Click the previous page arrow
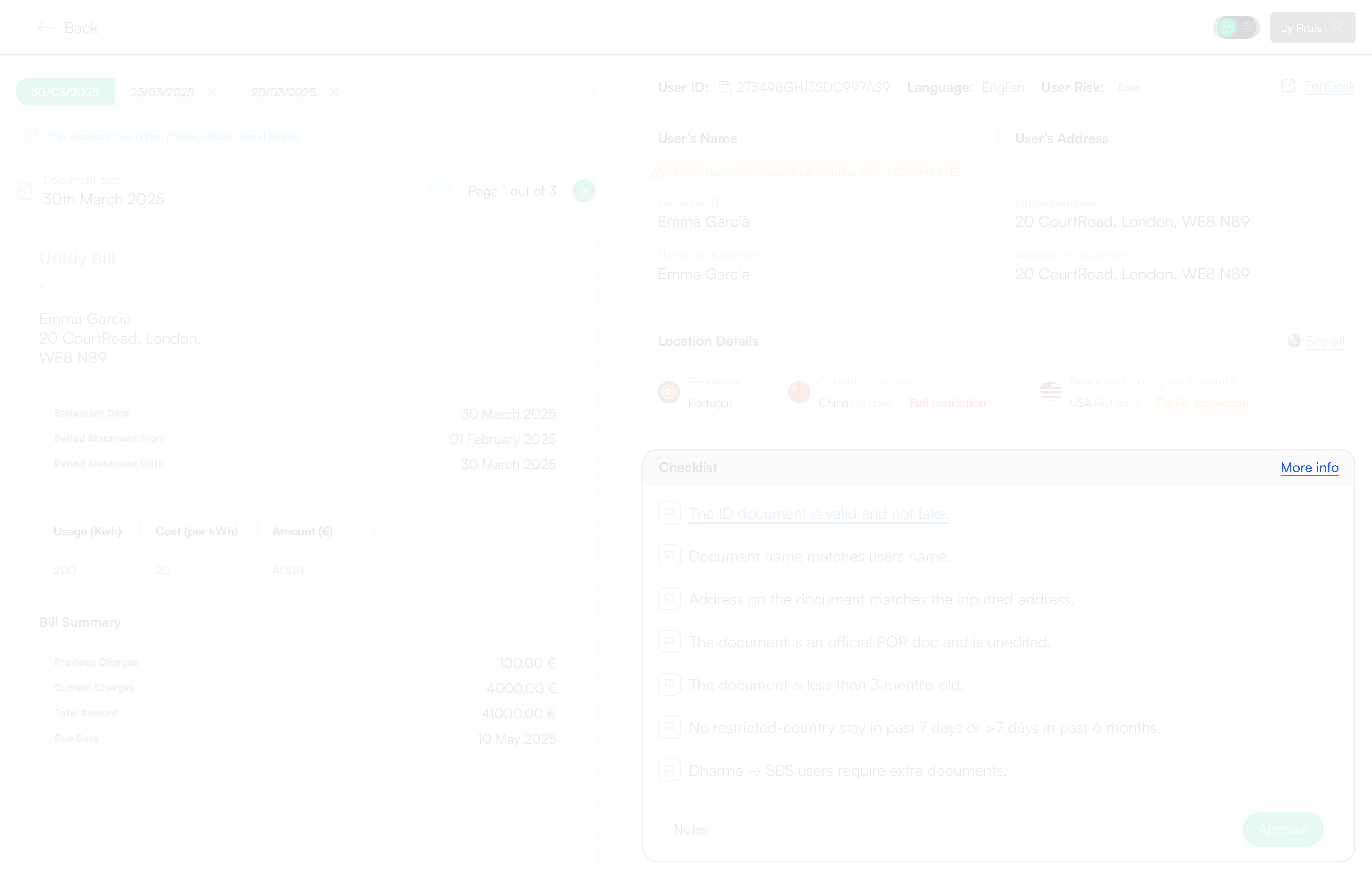This screenshot has width=1372, height=878. point(439,191)
